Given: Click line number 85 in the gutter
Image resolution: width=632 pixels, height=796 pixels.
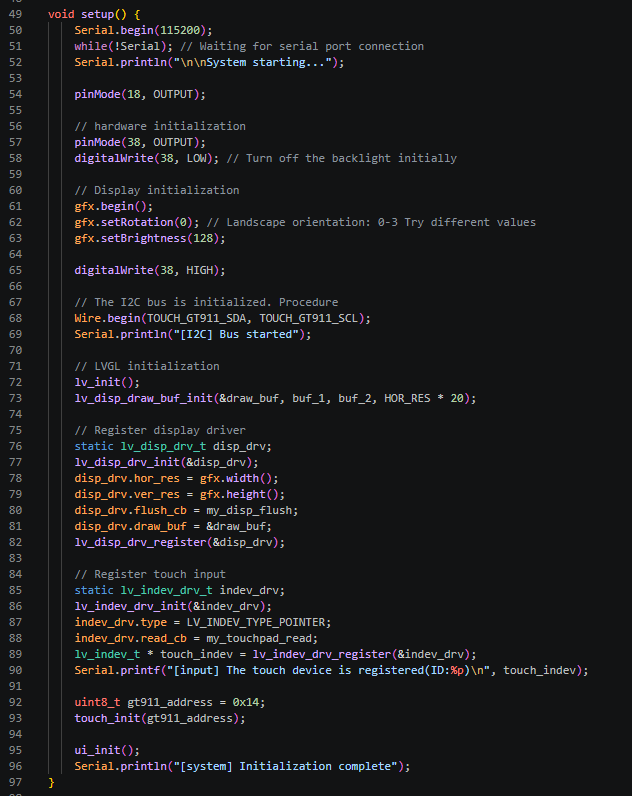Looking at the screenshot, I should [15, 590].
